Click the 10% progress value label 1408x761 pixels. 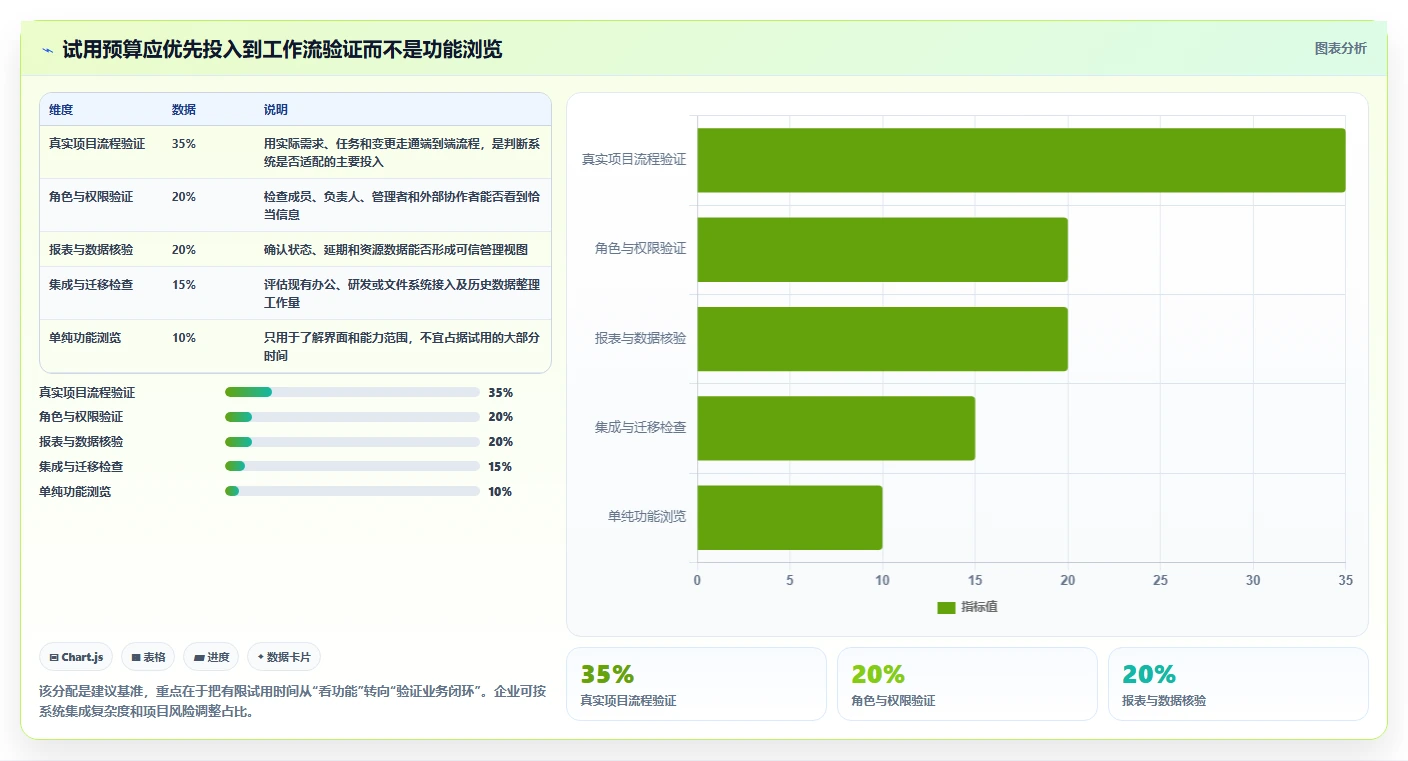pos(500,492)
